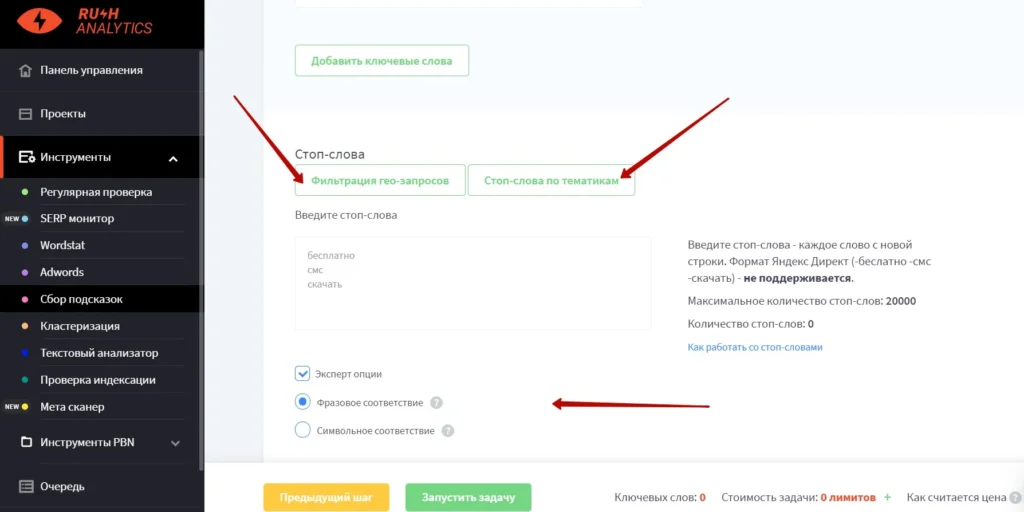
Task: Open Текстовый анализатор tool
Action: (98, 353)
